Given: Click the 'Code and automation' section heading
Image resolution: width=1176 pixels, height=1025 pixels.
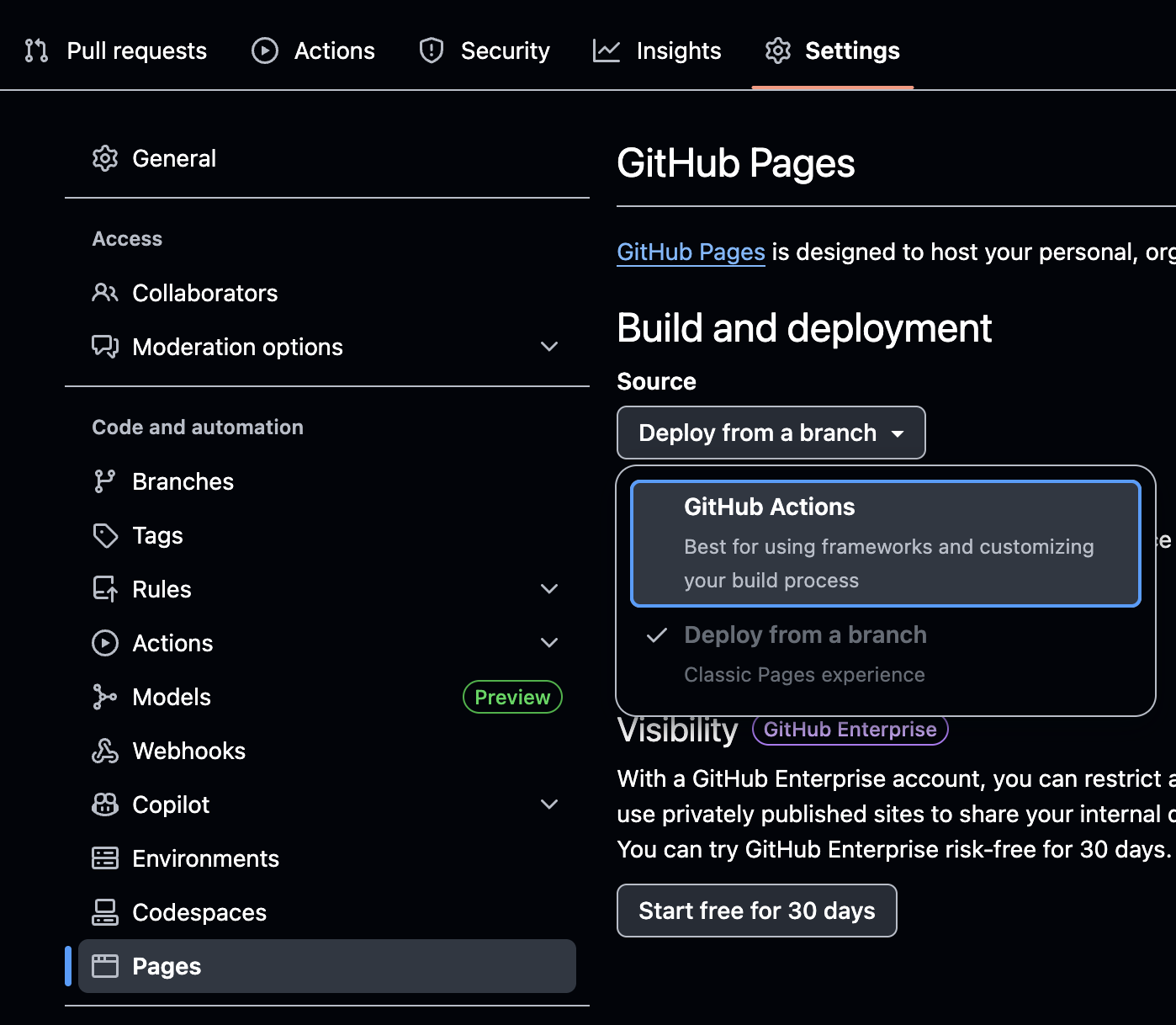Looking at the screenshot, I should point(198,428).
